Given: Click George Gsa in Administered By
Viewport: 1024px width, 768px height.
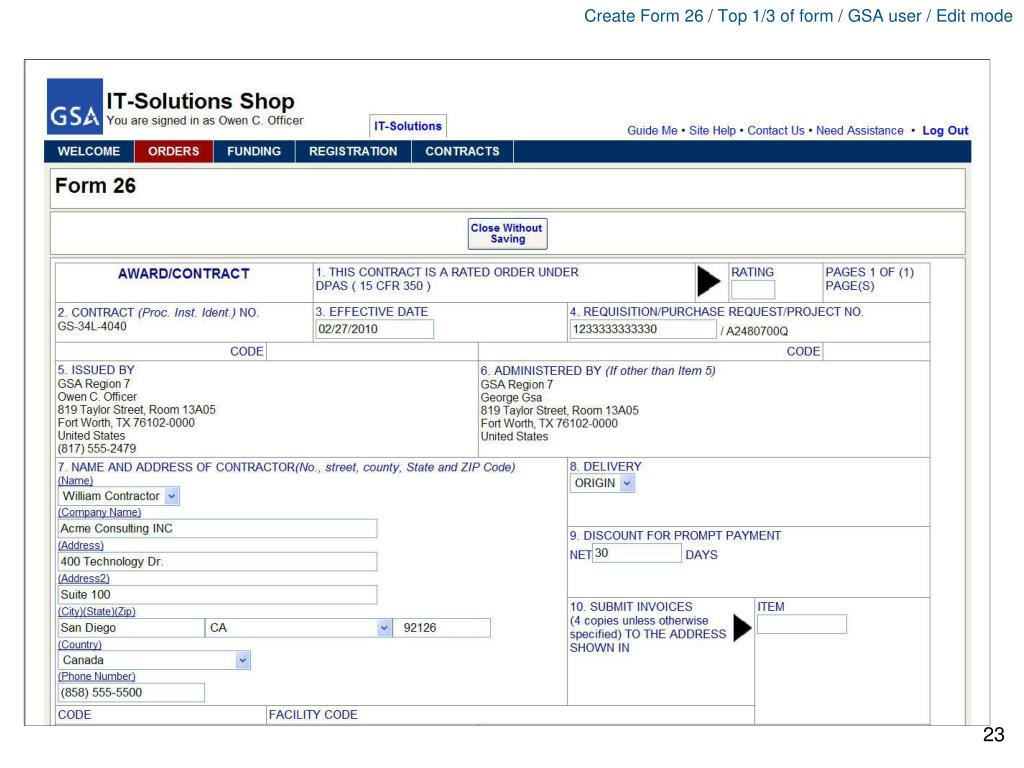Looking at the screenshot, I should pos(511,398).
